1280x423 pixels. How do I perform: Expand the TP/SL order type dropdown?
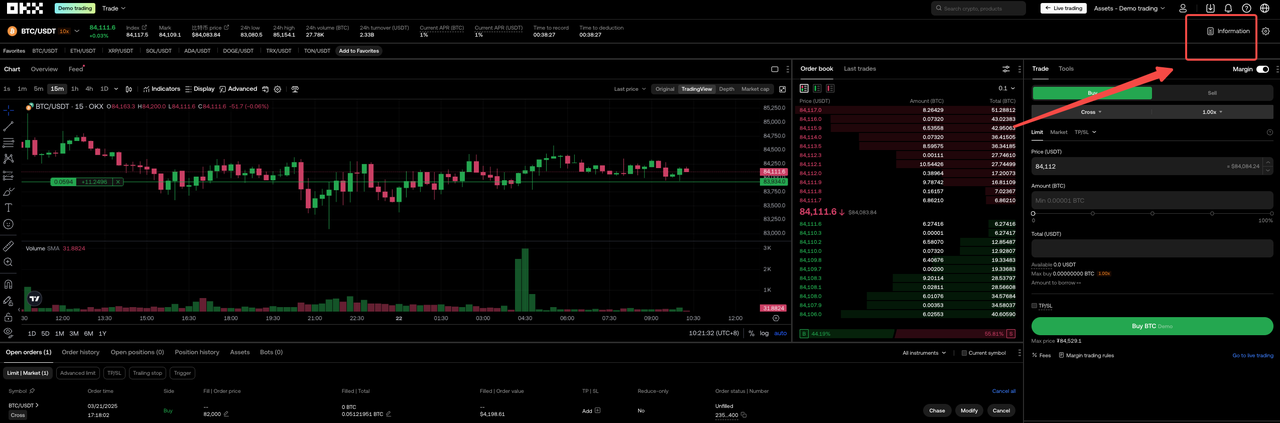pyautogui.click(x=1085, y=131)
